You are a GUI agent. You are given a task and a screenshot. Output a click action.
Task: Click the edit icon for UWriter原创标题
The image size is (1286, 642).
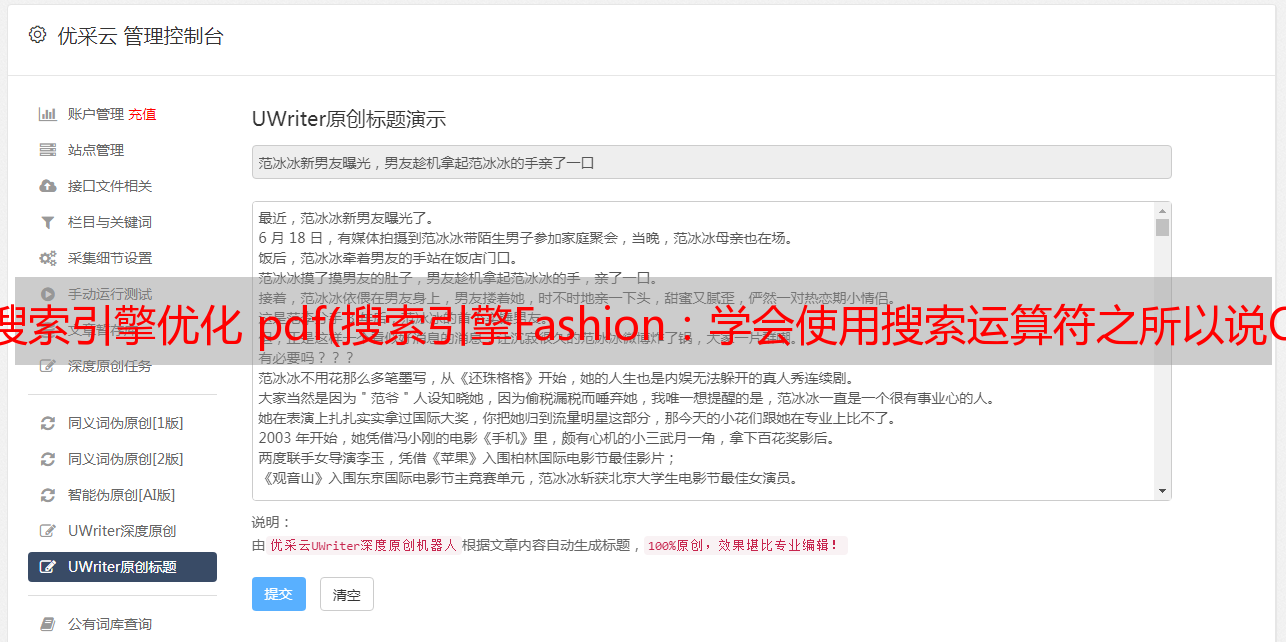point(47,567)
